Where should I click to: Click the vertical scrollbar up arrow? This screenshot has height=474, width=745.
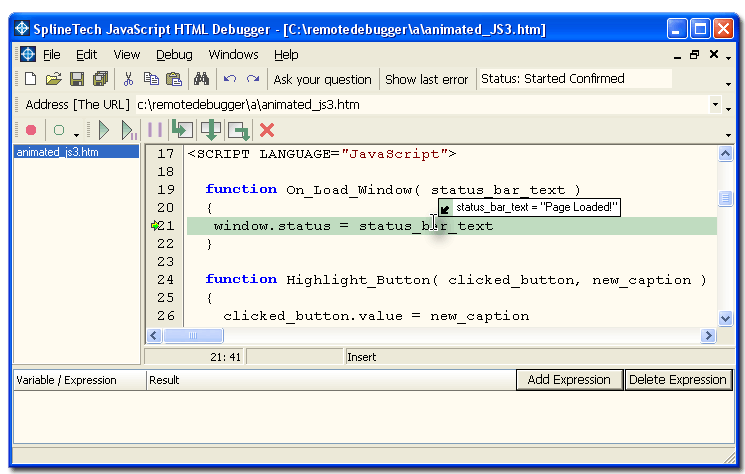point(725,153)
